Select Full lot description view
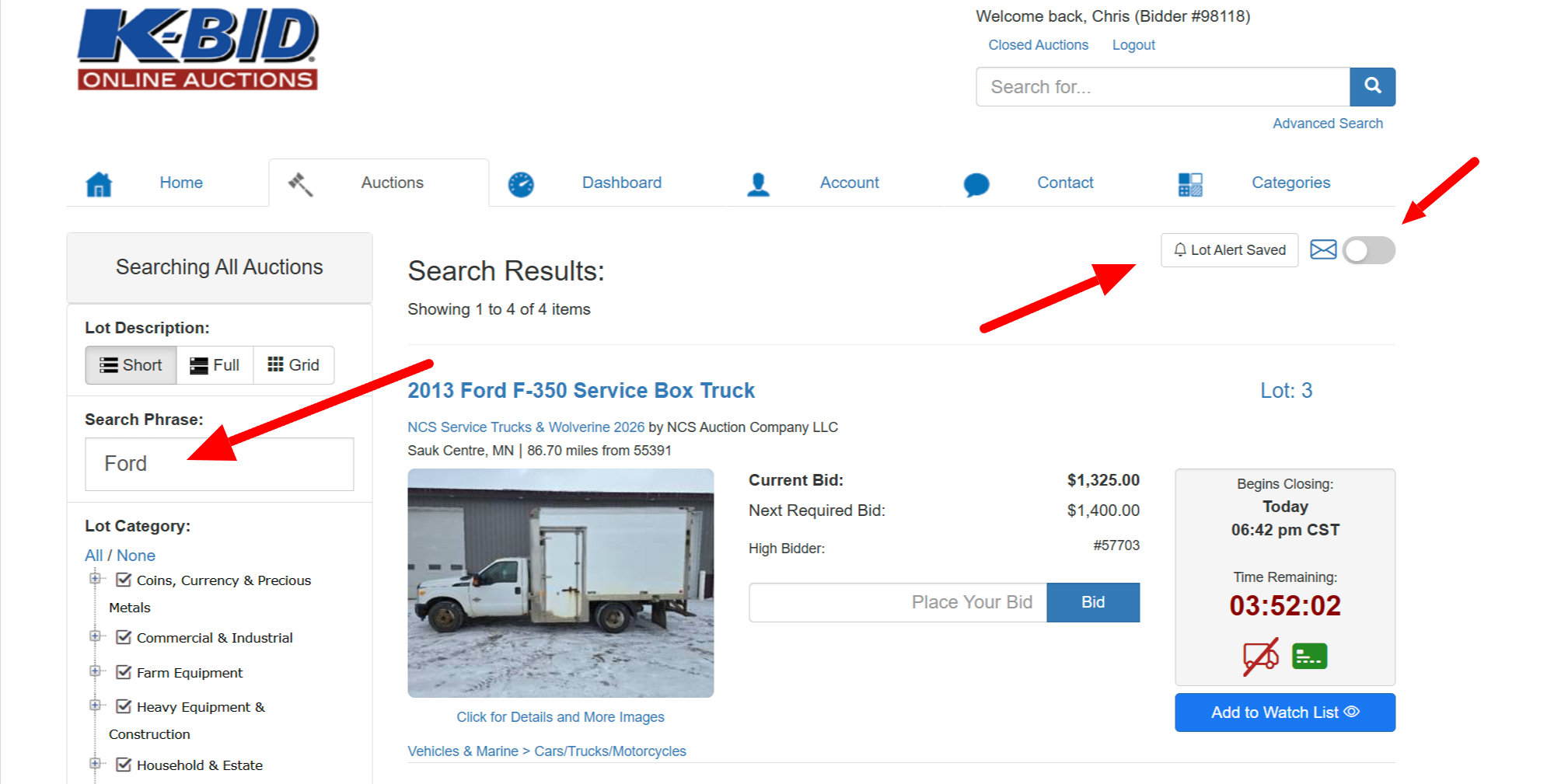 (x=215, y=365)
